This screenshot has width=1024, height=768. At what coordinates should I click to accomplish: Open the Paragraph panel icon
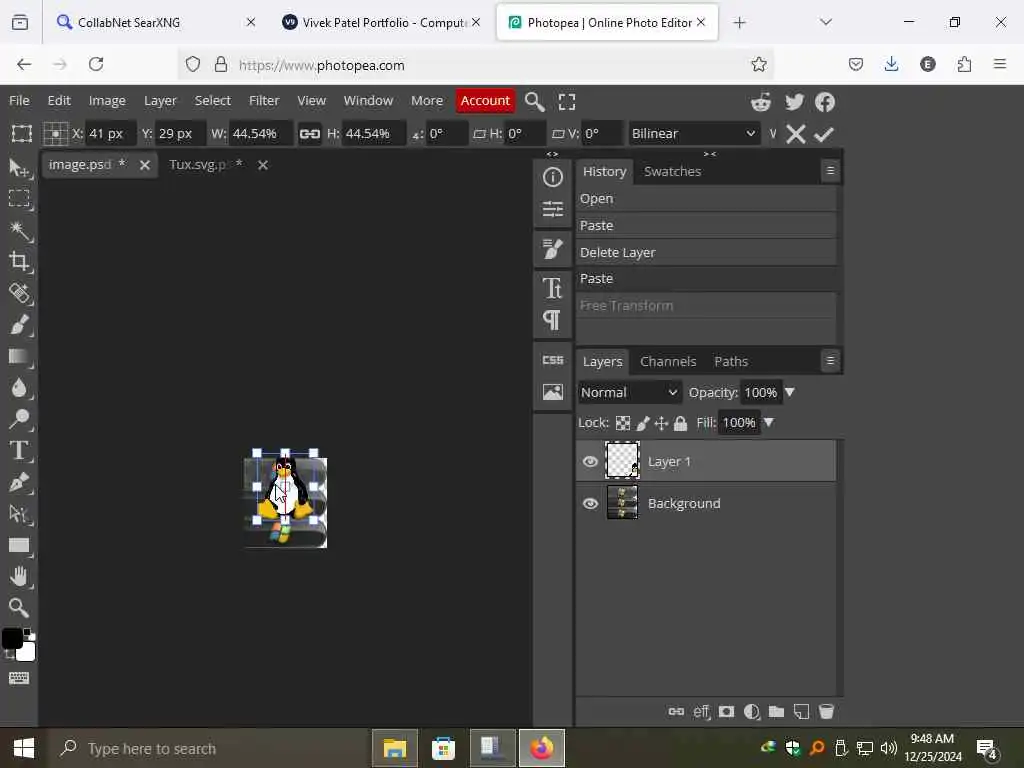(552, 320)
